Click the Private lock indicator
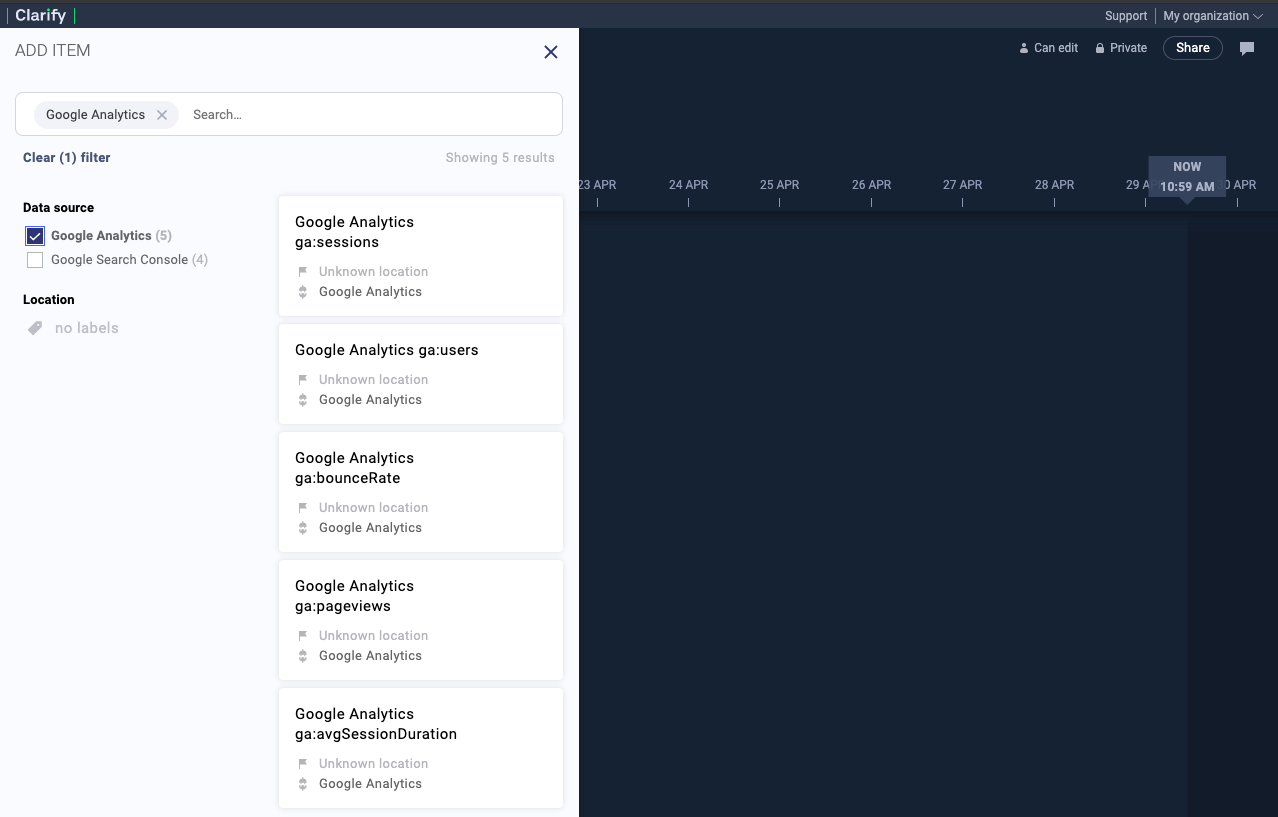 [x=1121, y=48]
